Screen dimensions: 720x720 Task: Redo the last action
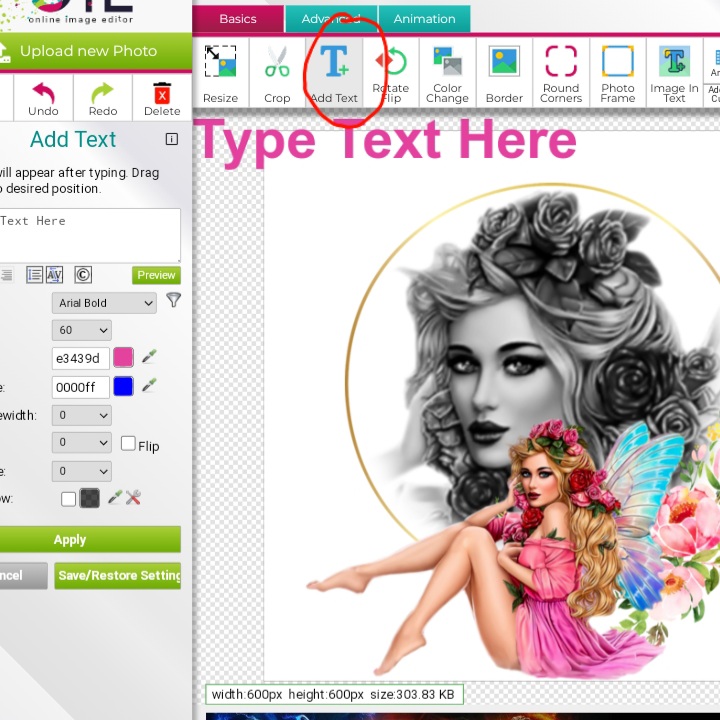pos(103,99)
